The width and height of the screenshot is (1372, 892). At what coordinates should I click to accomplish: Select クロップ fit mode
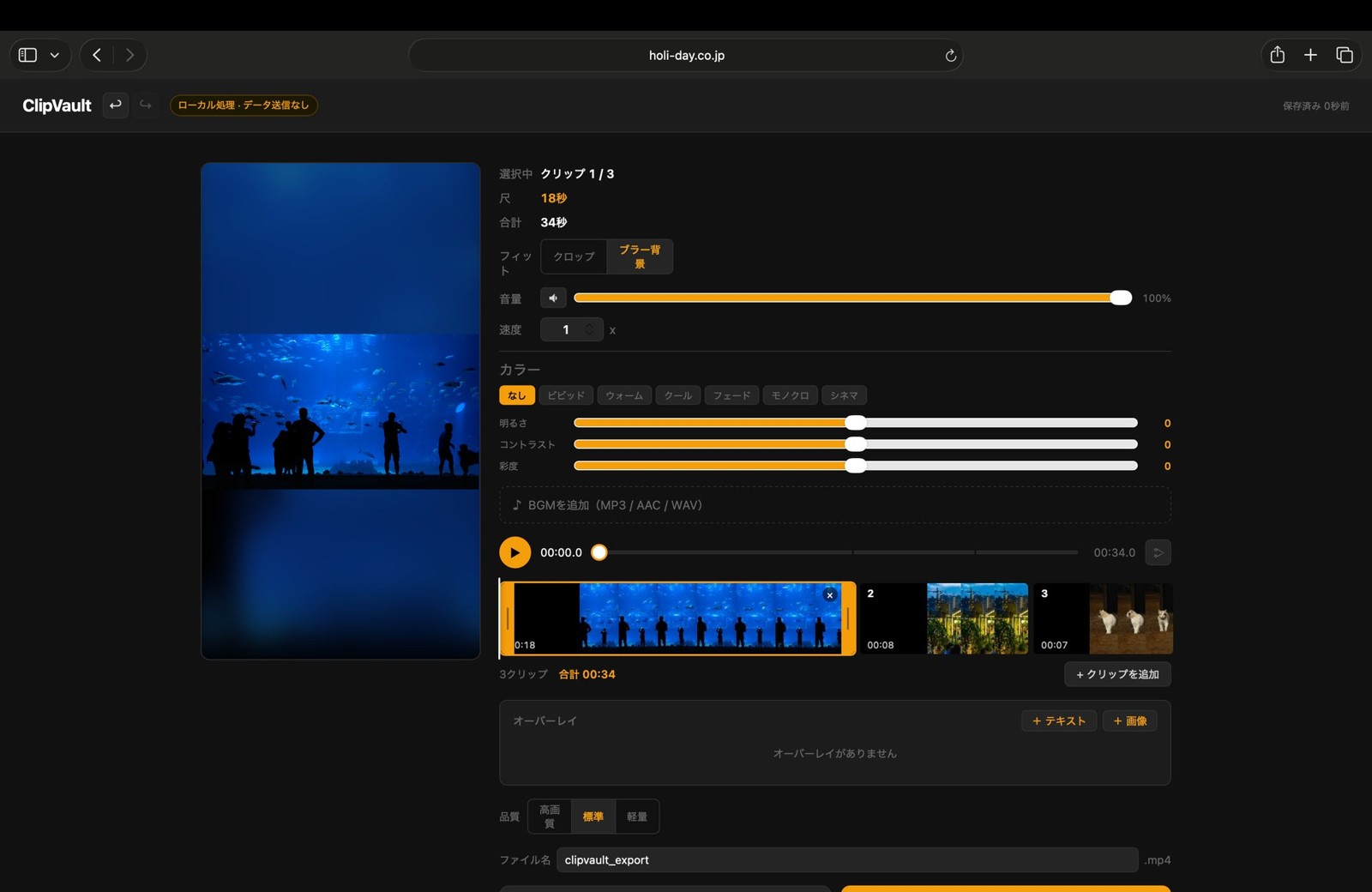coord(574,256)
